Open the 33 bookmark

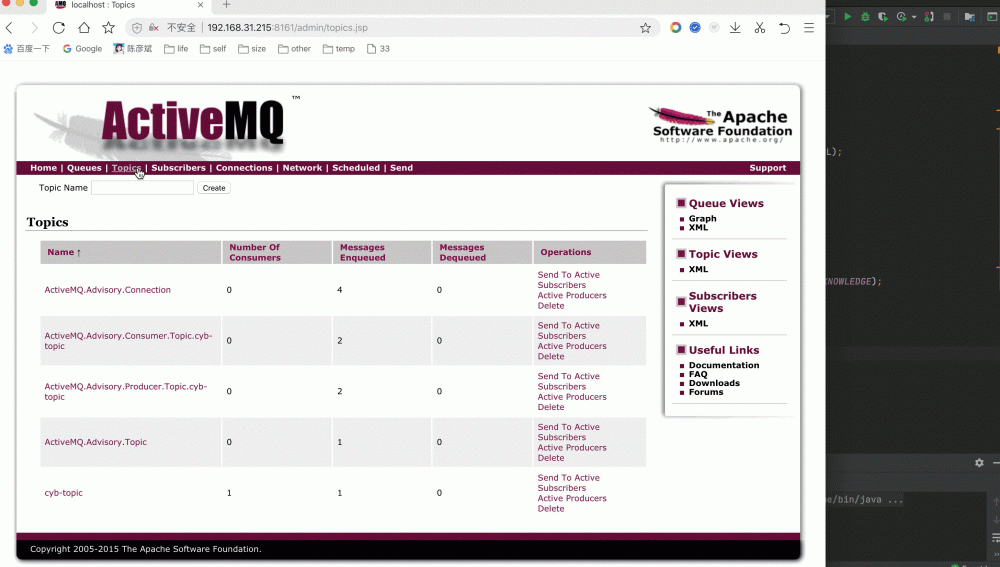(x=378, y=48)
